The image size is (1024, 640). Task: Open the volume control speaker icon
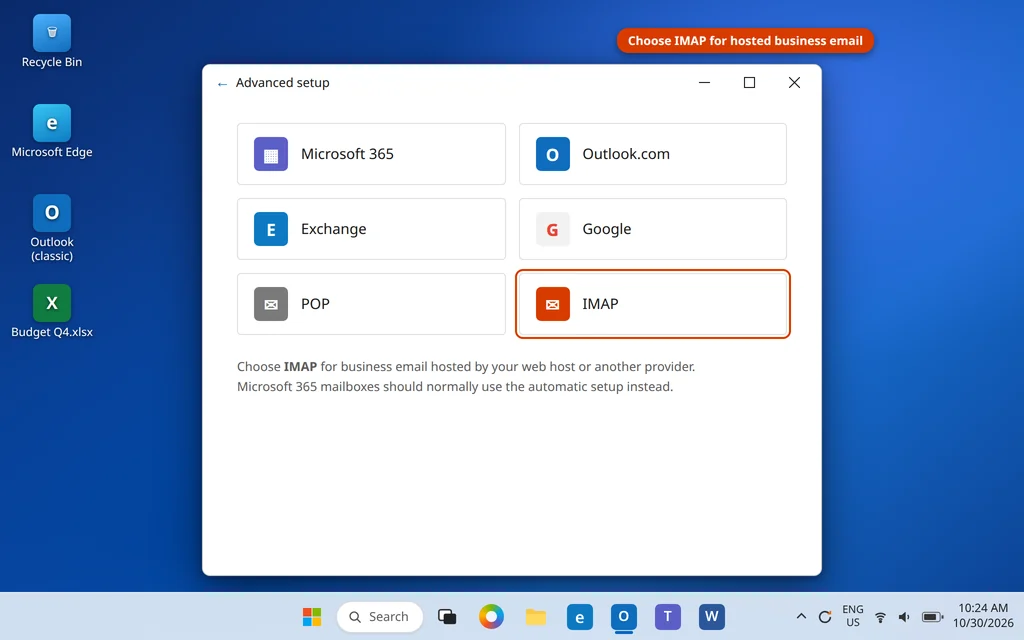click(904, 616)
